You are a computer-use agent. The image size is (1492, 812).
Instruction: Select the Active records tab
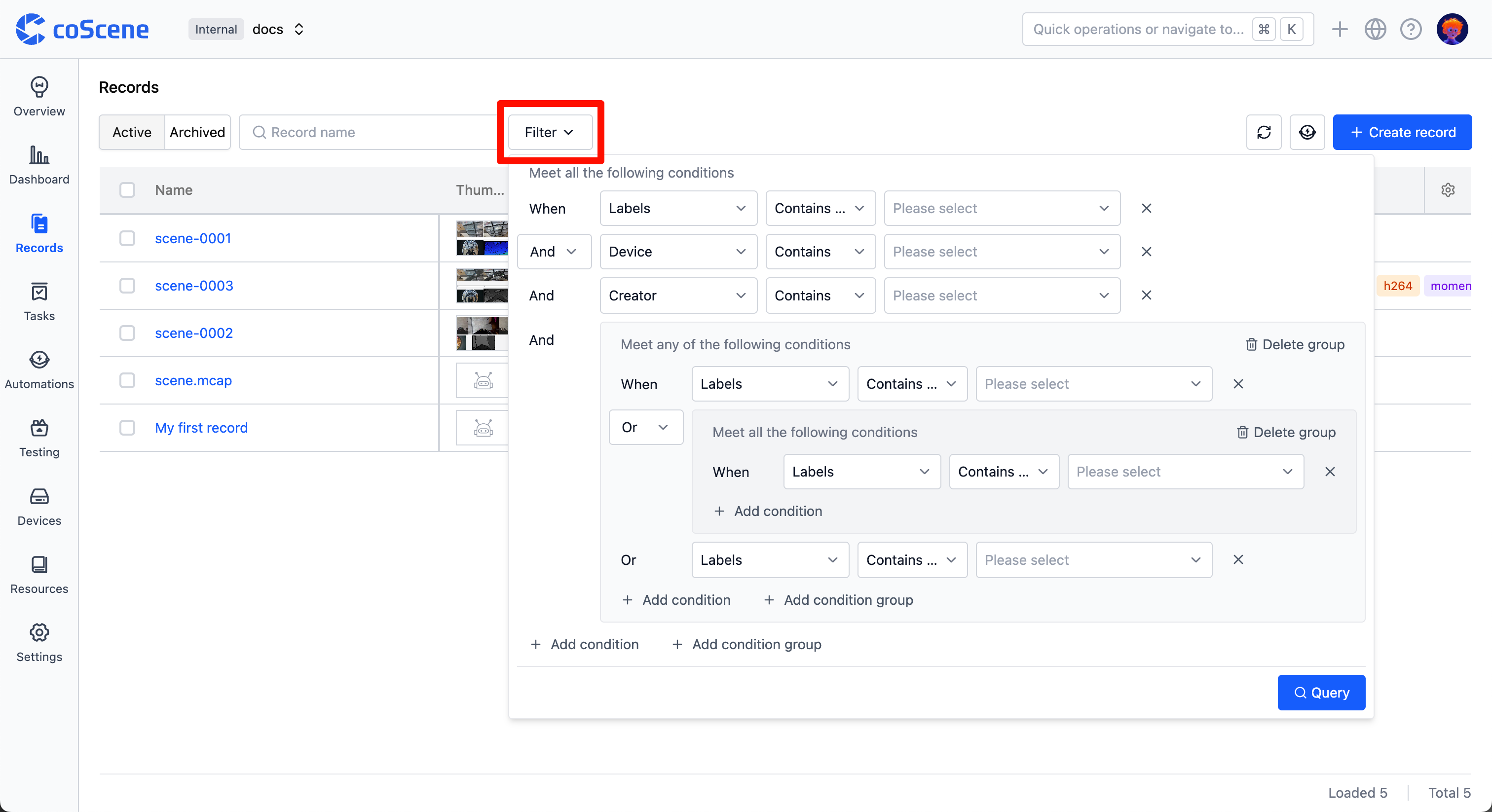click(131, 132)
